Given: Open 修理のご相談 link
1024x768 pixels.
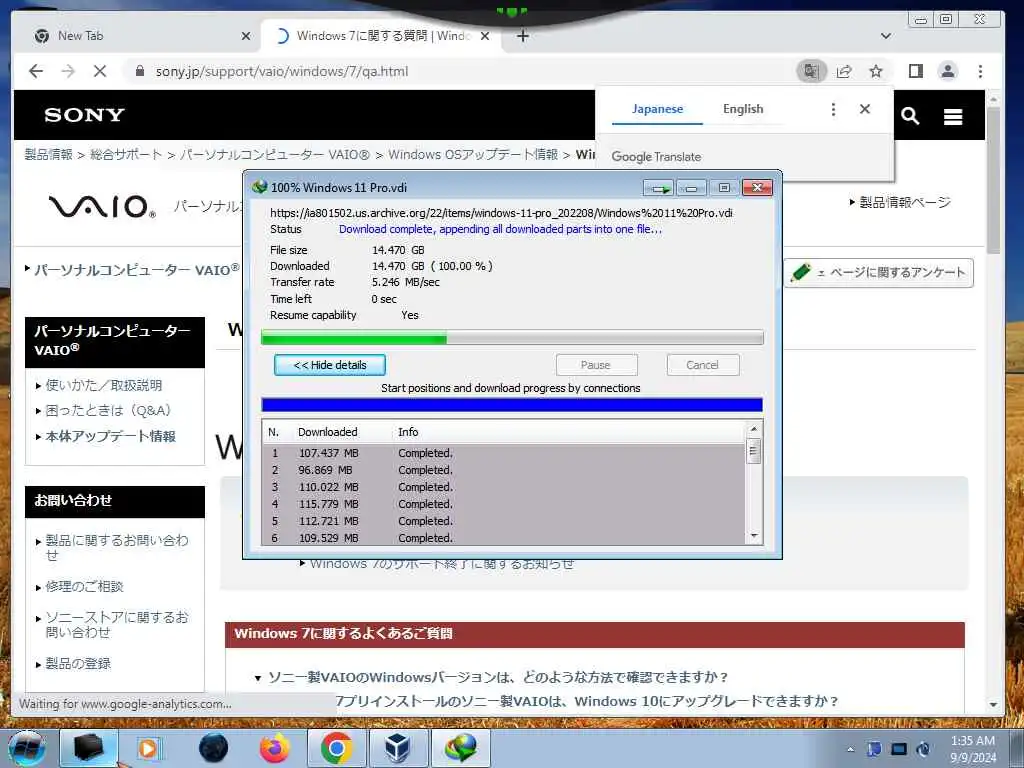Looking at the screenshot, I should coord(84,586).
